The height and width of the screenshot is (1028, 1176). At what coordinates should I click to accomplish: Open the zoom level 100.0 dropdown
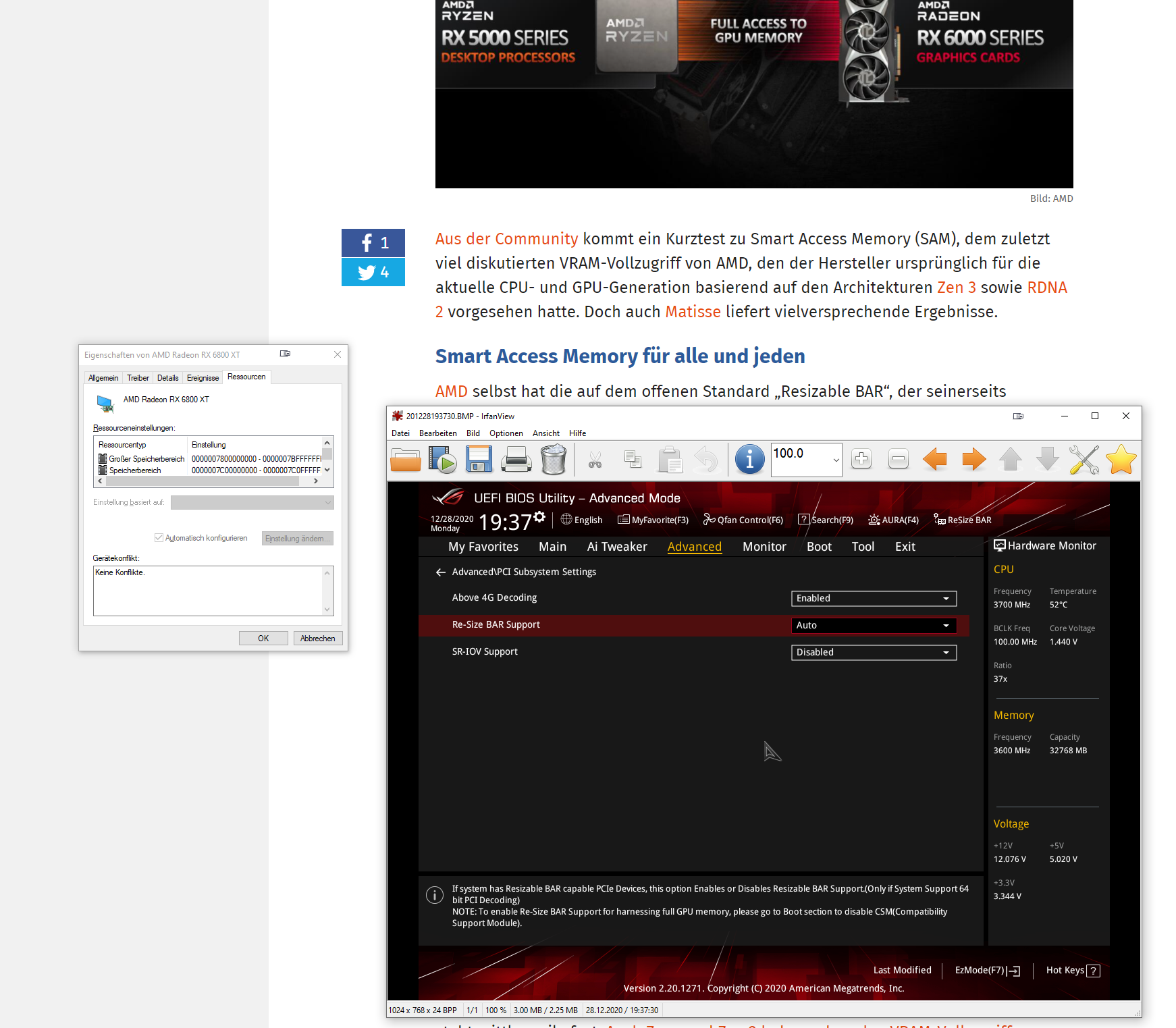tap(836, 460)
